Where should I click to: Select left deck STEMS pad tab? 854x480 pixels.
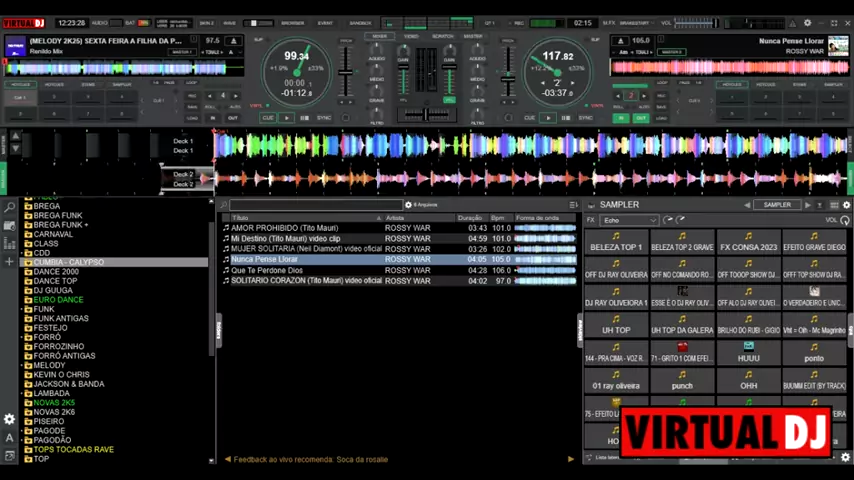click(x=88, y=84)
